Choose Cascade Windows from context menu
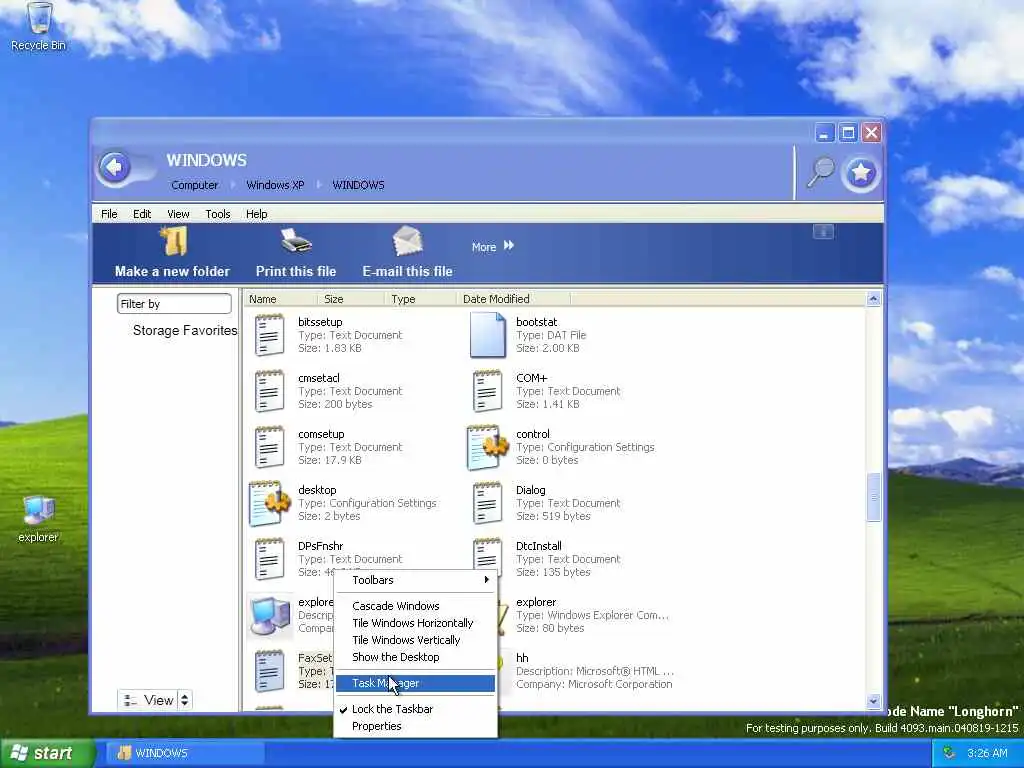 pos(415,606)
